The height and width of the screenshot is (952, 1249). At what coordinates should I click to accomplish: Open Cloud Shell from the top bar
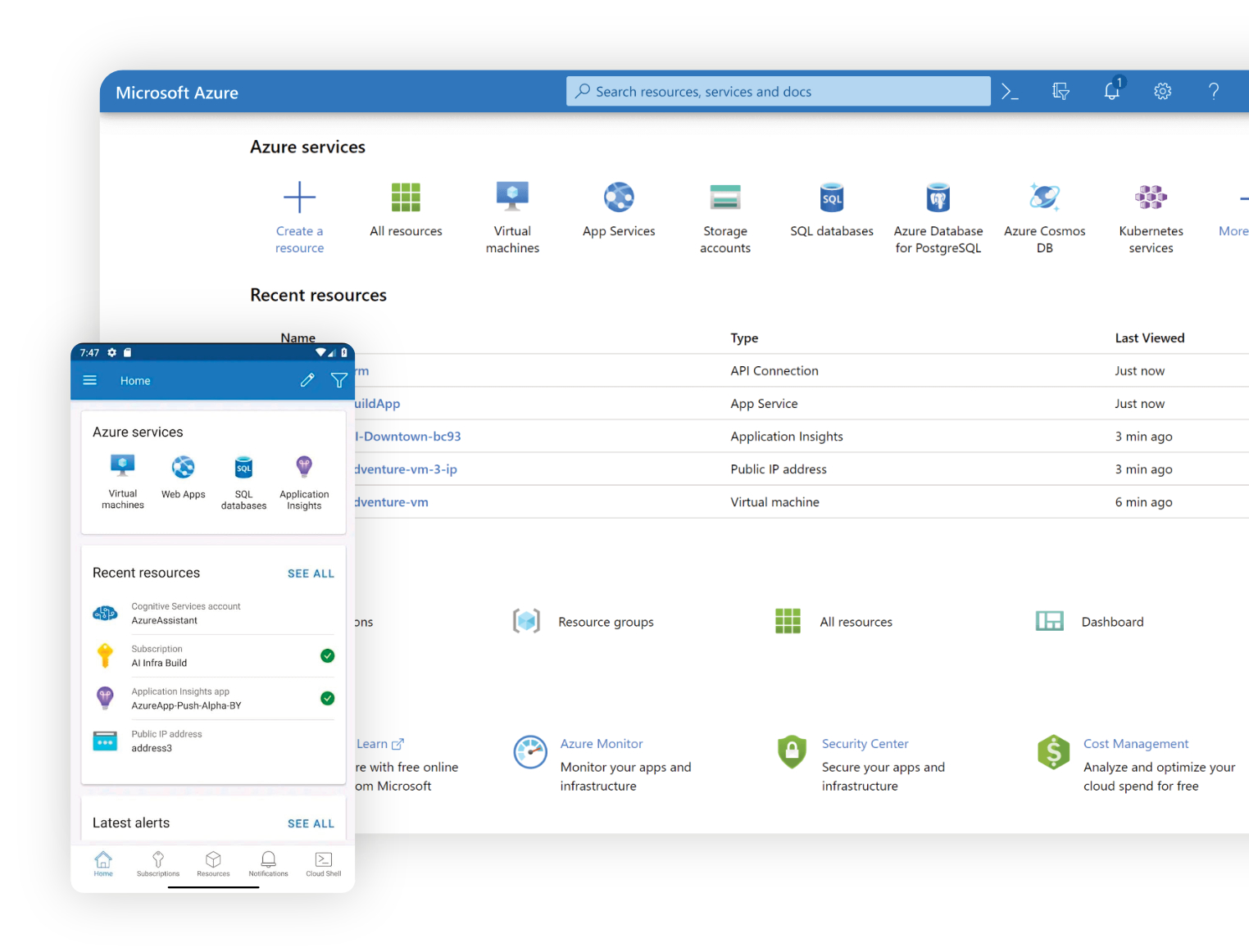pos(1010,92)
